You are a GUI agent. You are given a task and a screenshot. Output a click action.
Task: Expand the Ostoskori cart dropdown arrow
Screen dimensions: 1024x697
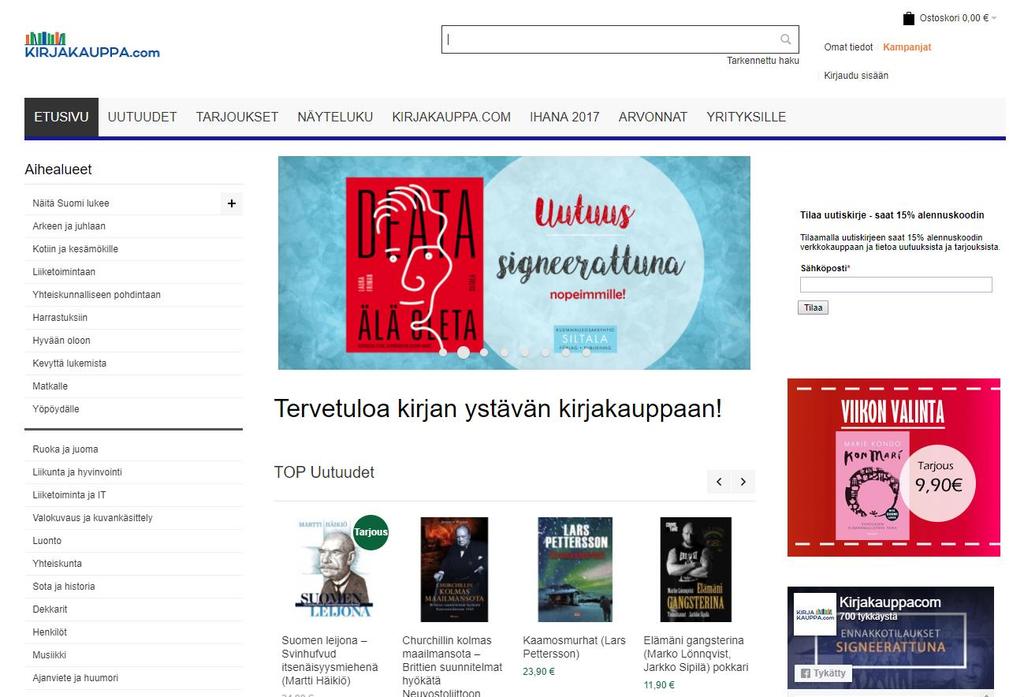coord(994,18)
